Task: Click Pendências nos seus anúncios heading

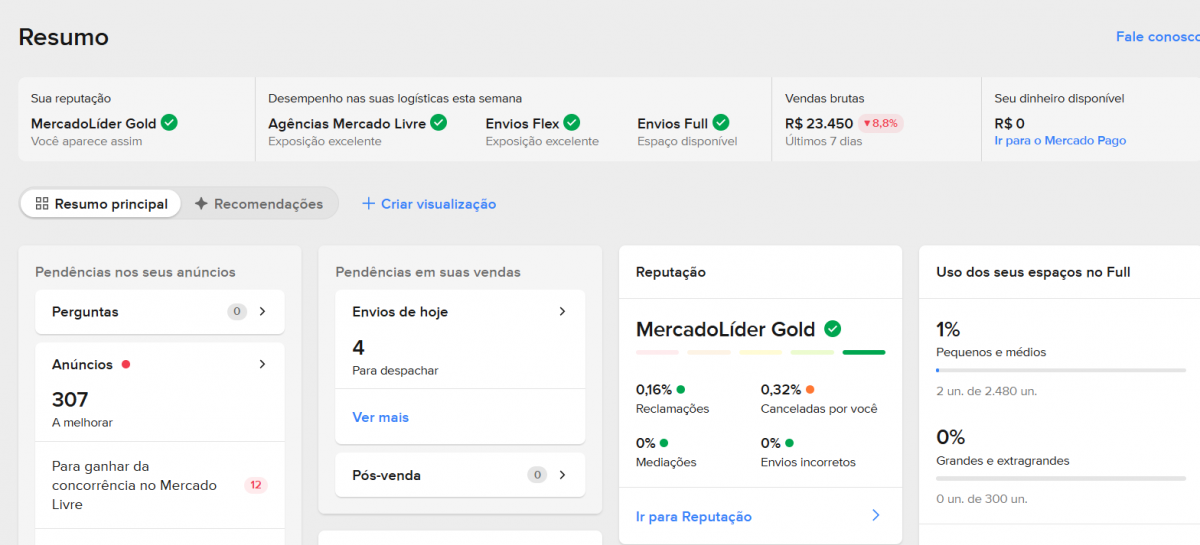Action: (x=135, y=272)
